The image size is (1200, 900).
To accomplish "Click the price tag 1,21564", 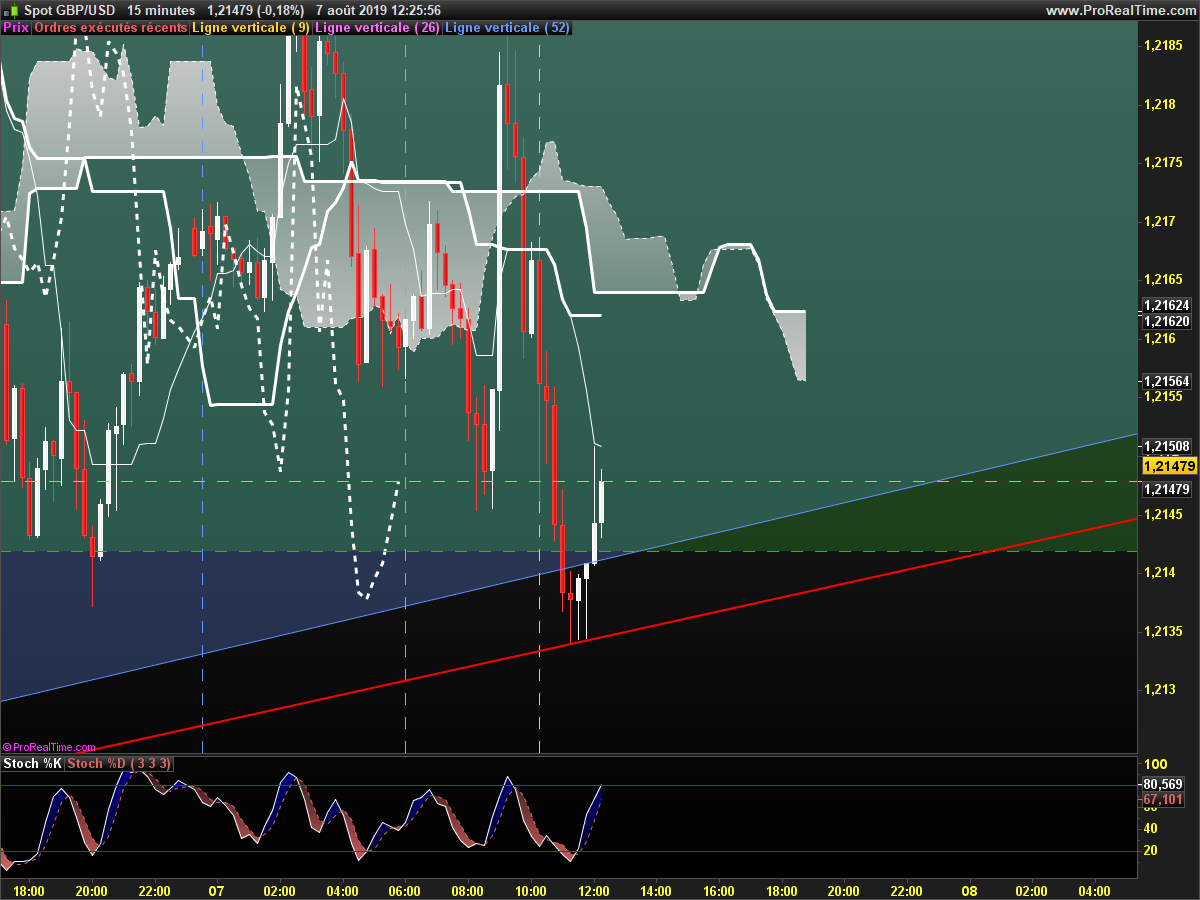I will pyautogui.click(x=1166, y=381).
